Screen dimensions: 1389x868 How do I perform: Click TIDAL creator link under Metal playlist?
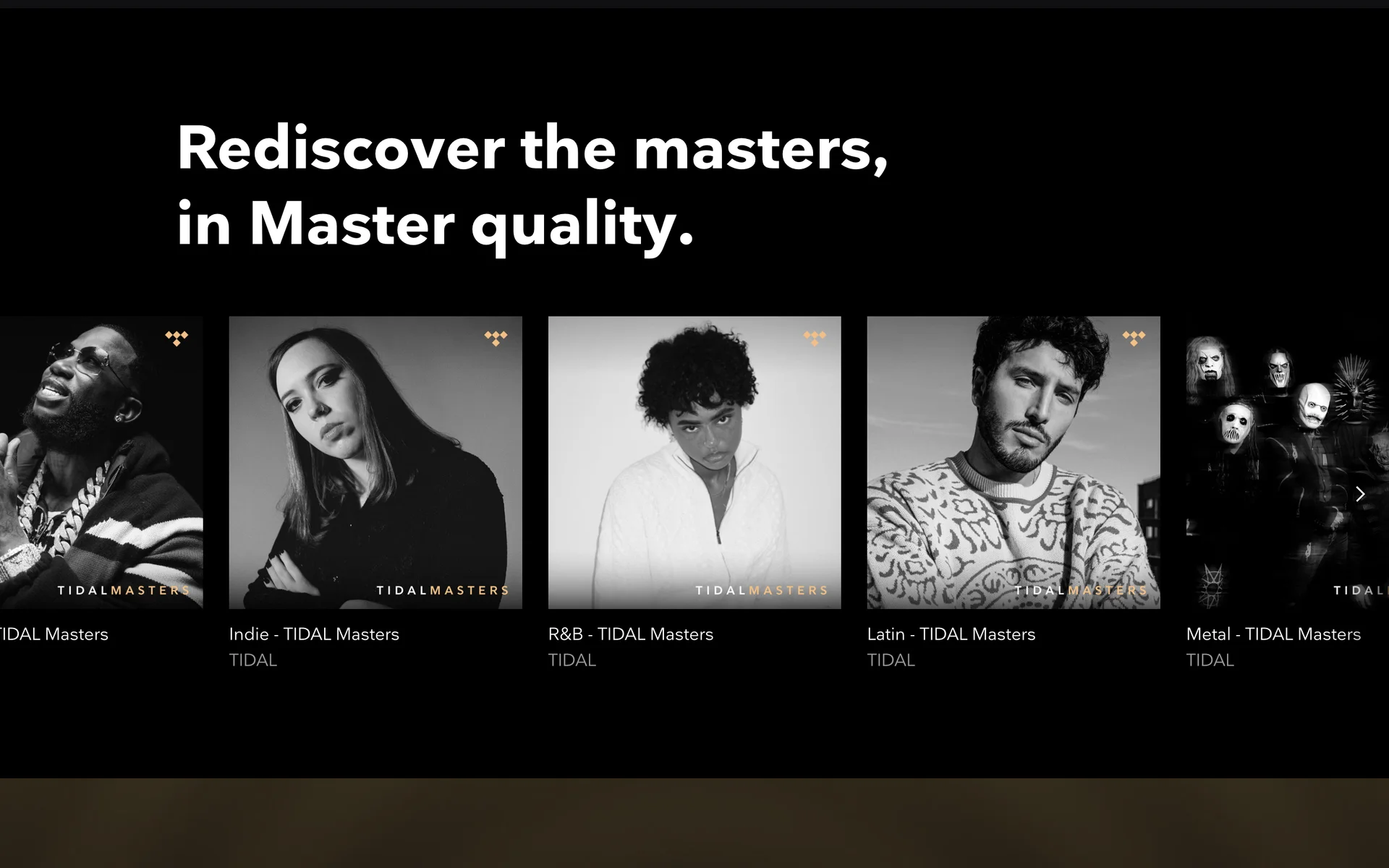point(1210,660)
